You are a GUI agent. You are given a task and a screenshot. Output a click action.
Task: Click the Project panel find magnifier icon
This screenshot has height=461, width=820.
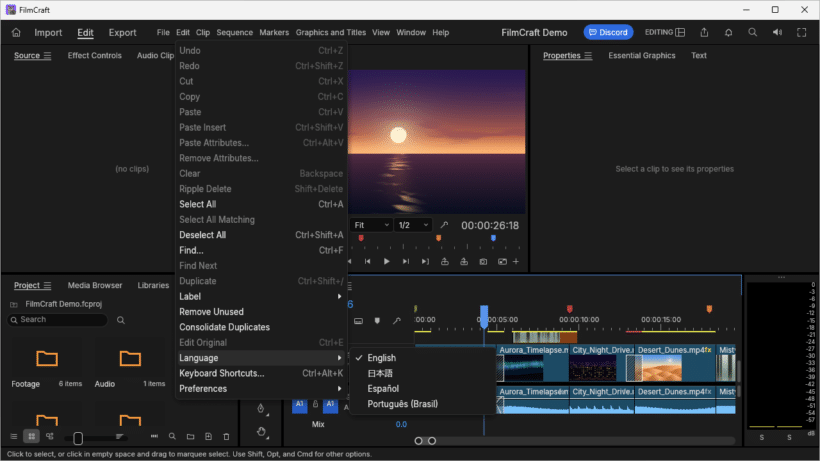172,436
